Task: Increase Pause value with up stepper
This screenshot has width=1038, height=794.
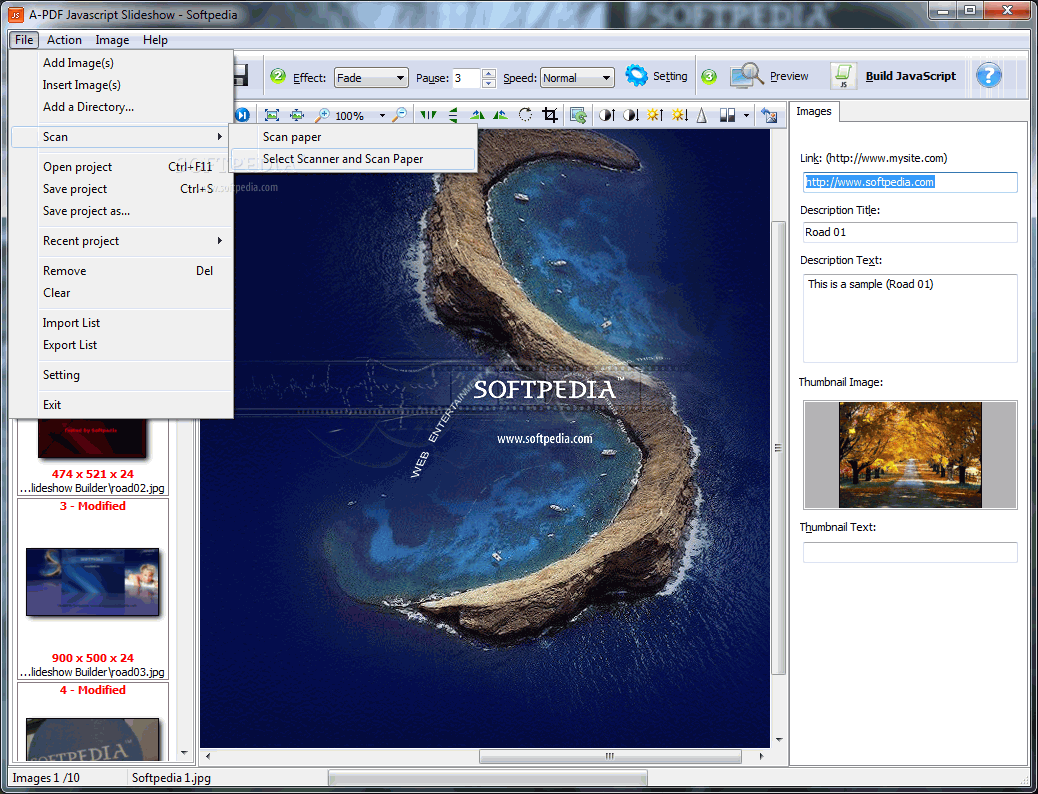Action: [489, 73]
